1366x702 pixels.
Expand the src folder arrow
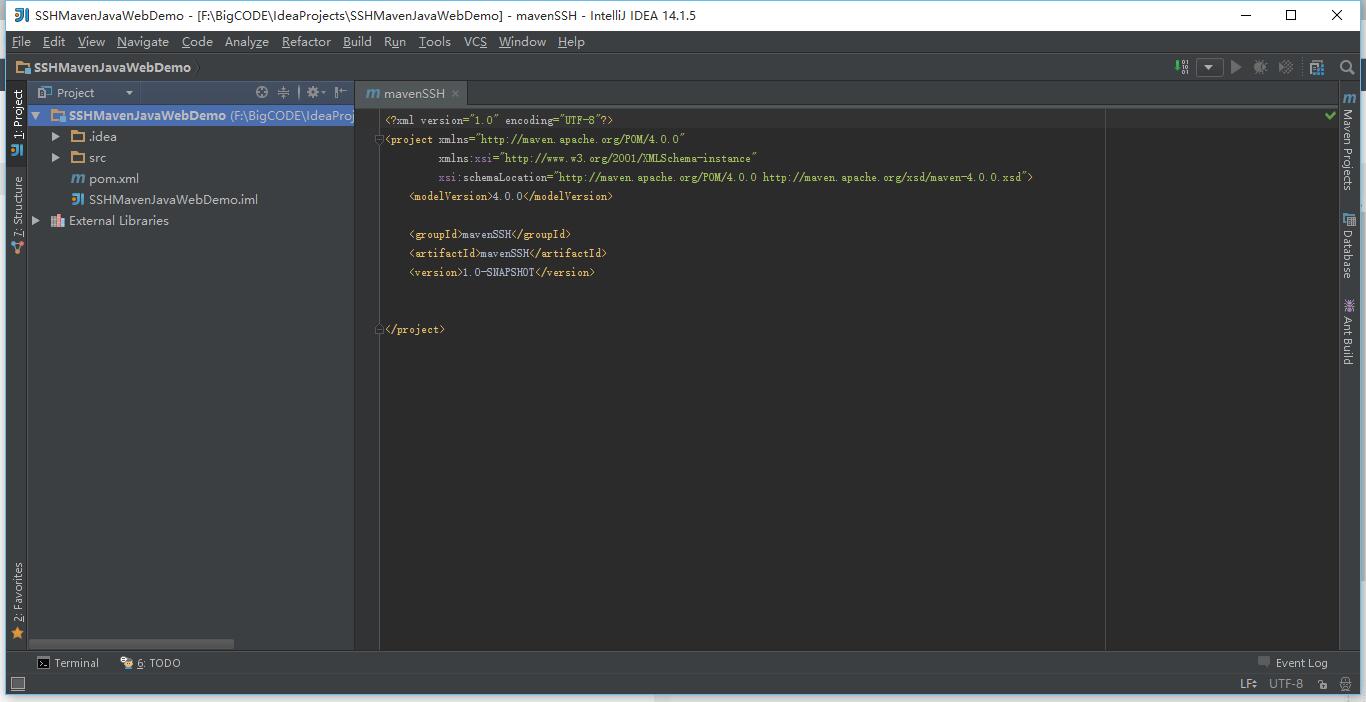tap(56, 157)
